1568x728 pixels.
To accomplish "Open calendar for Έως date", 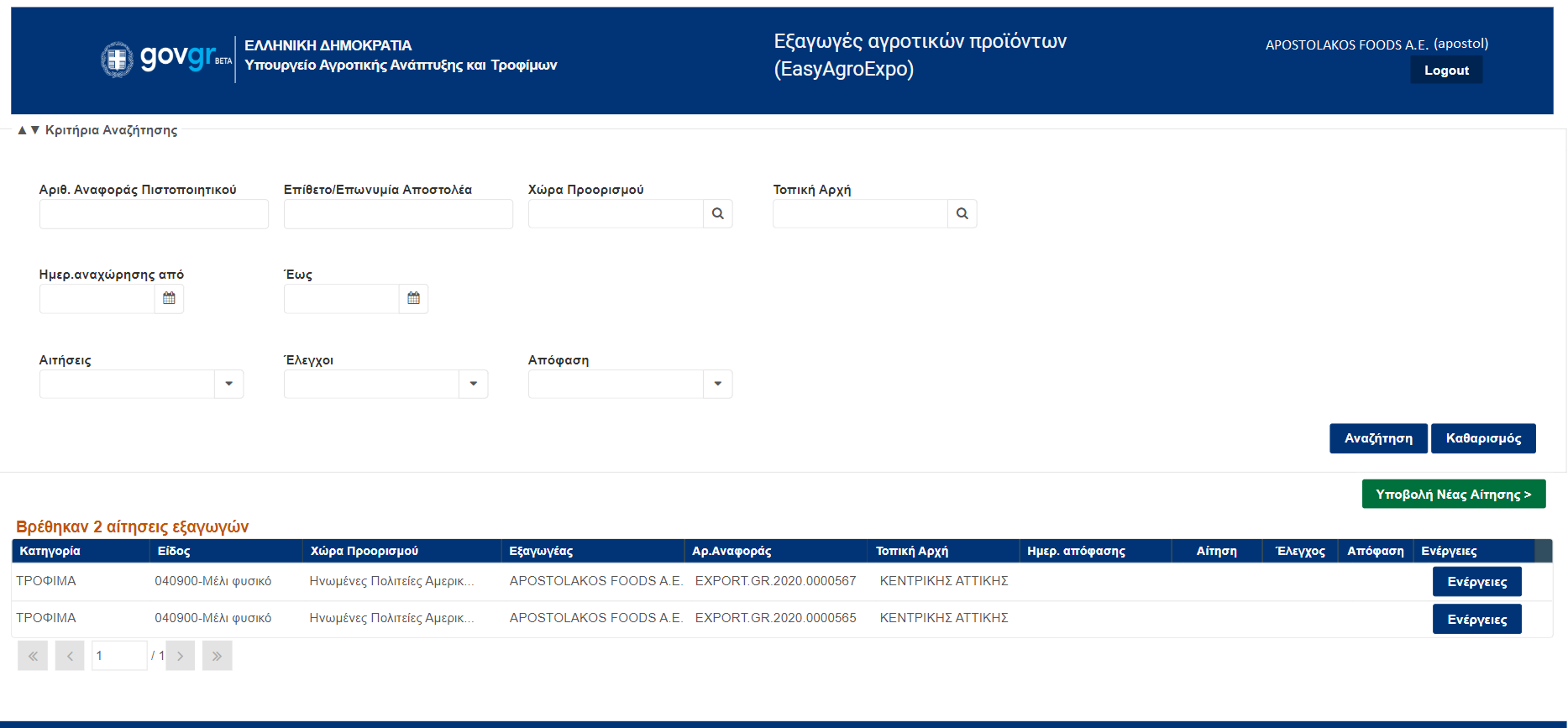I will (x=413, y=298).
